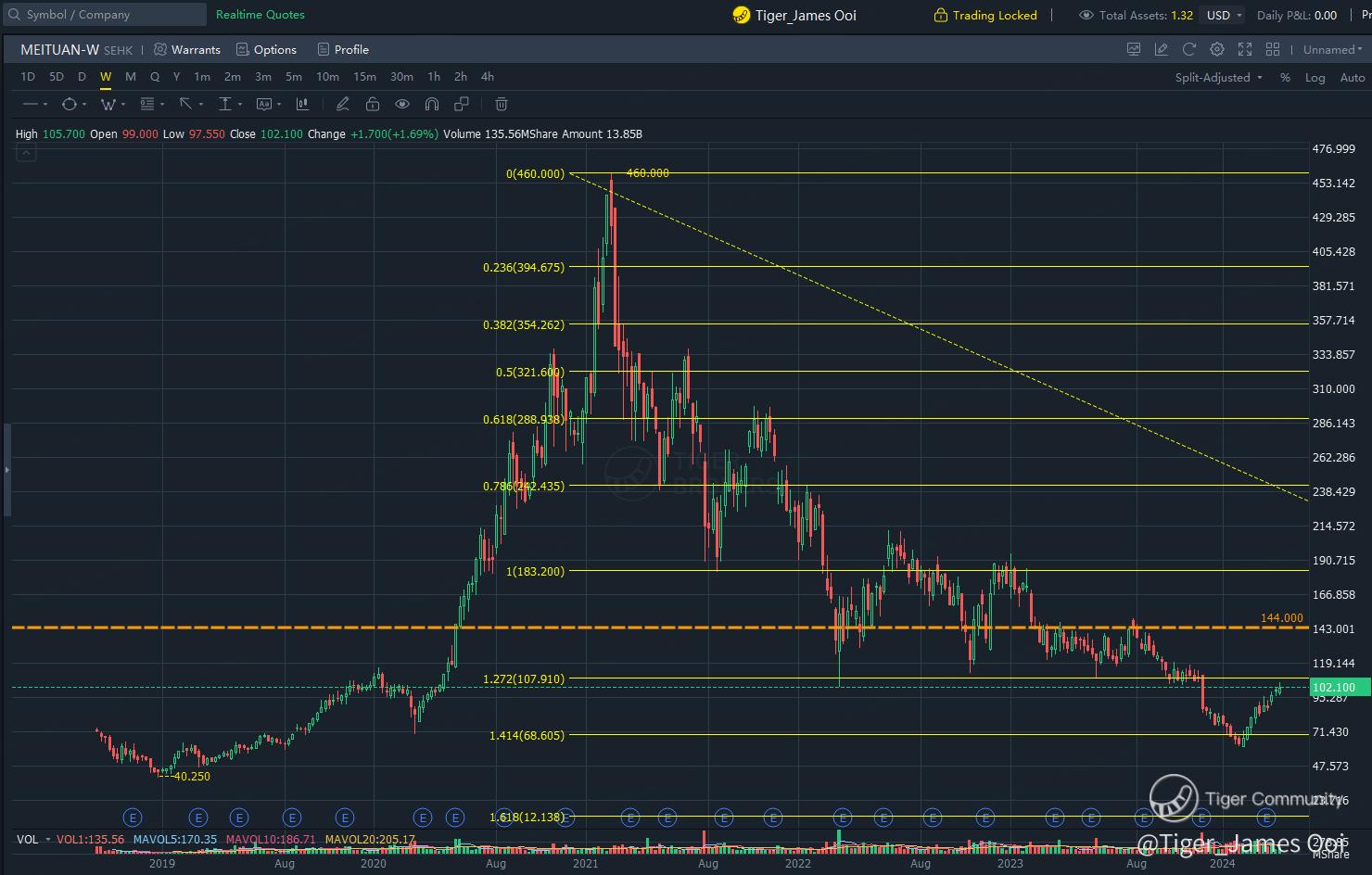This screenshot has height=875, width=1372.
Task: Expand chart to full screen
Action: click(1245, 49)
